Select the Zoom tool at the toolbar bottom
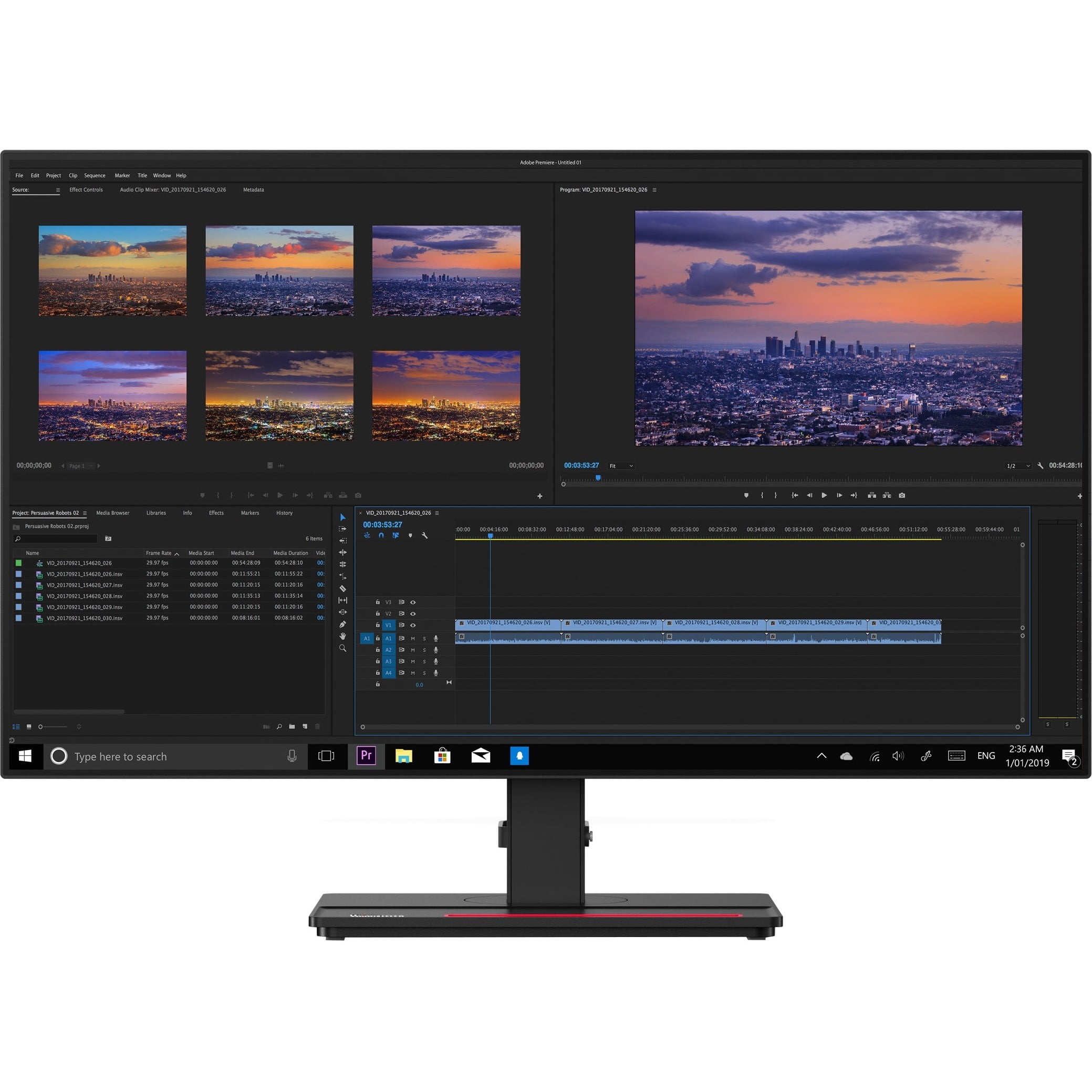The width and height of the screenshot is (1092, 1092). pos(342,647)
